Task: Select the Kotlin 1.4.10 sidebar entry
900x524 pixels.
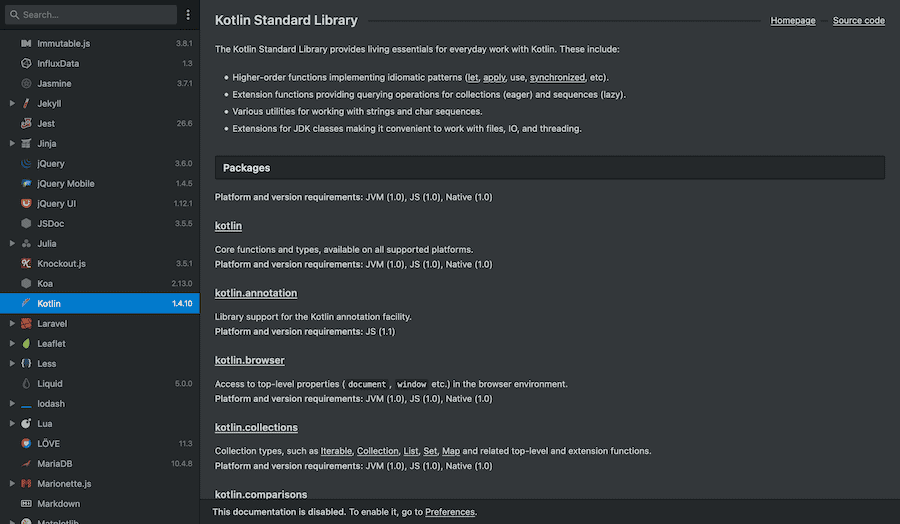Action: coord(100,304)
